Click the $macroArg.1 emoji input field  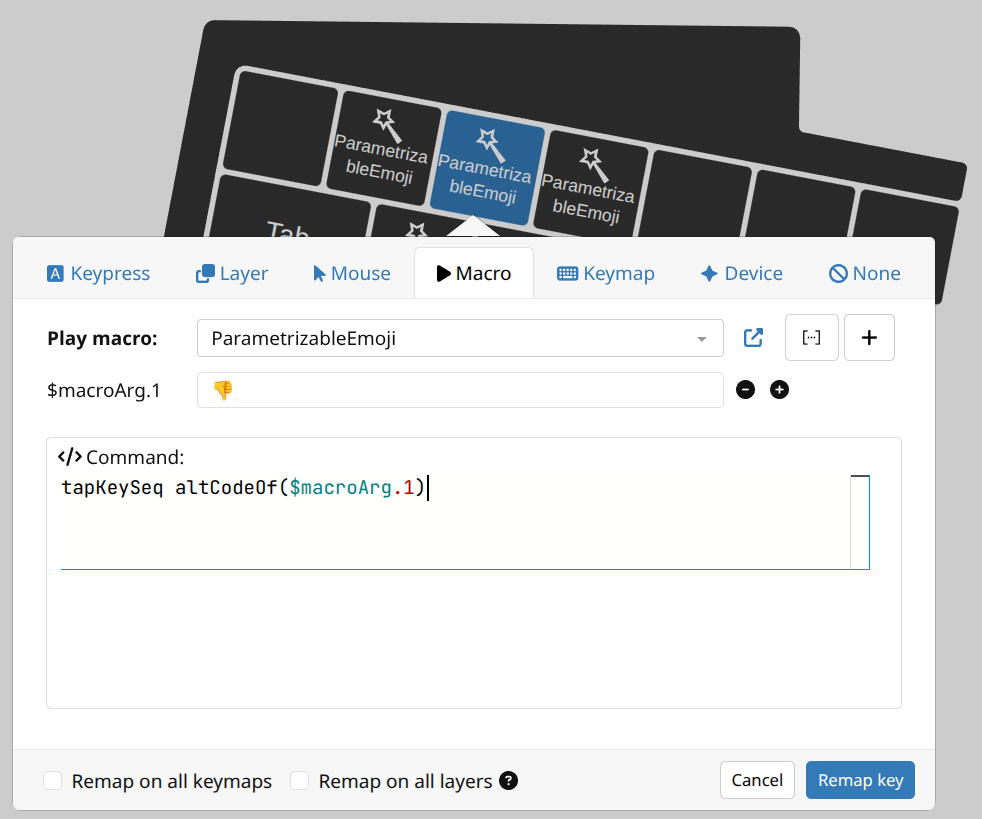(x=460, y=390)
